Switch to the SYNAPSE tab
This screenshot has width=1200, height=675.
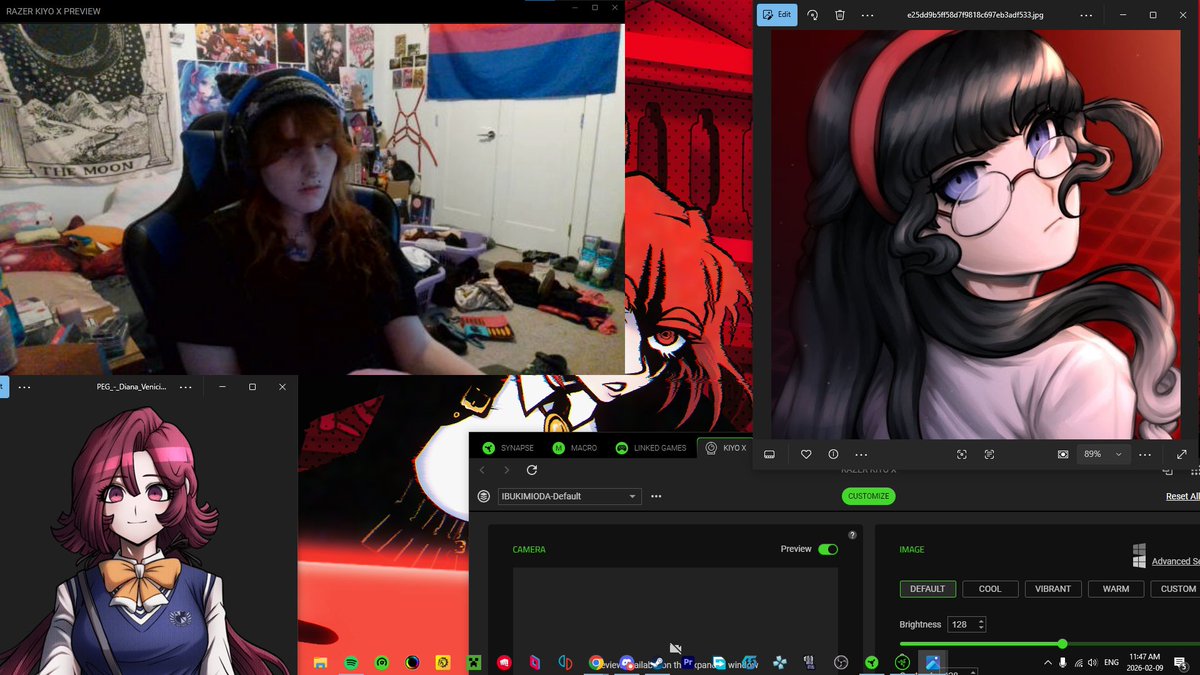point(507,448)
